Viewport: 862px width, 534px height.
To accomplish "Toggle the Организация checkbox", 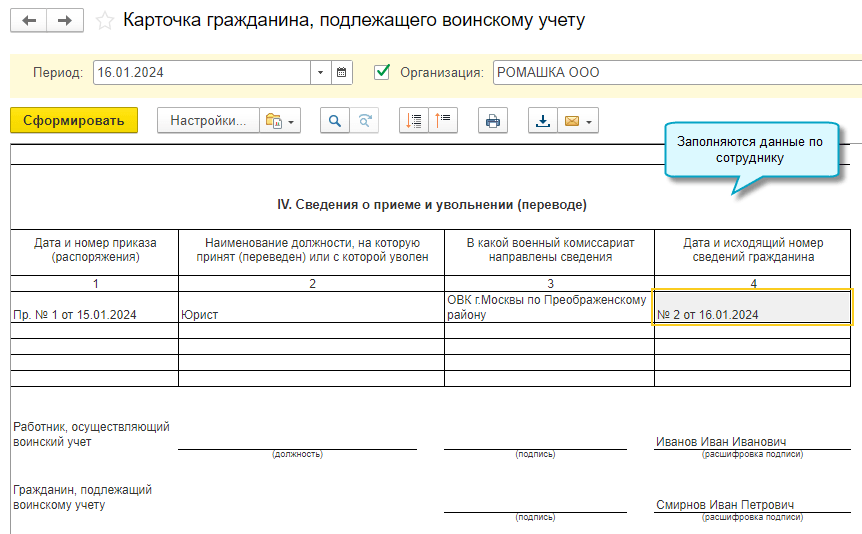I will 381,72.
